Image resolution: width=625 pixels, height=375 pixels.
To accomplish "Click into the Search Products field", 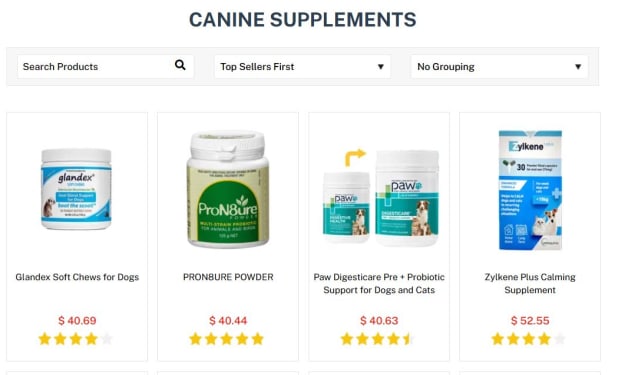I will point(106,67).
